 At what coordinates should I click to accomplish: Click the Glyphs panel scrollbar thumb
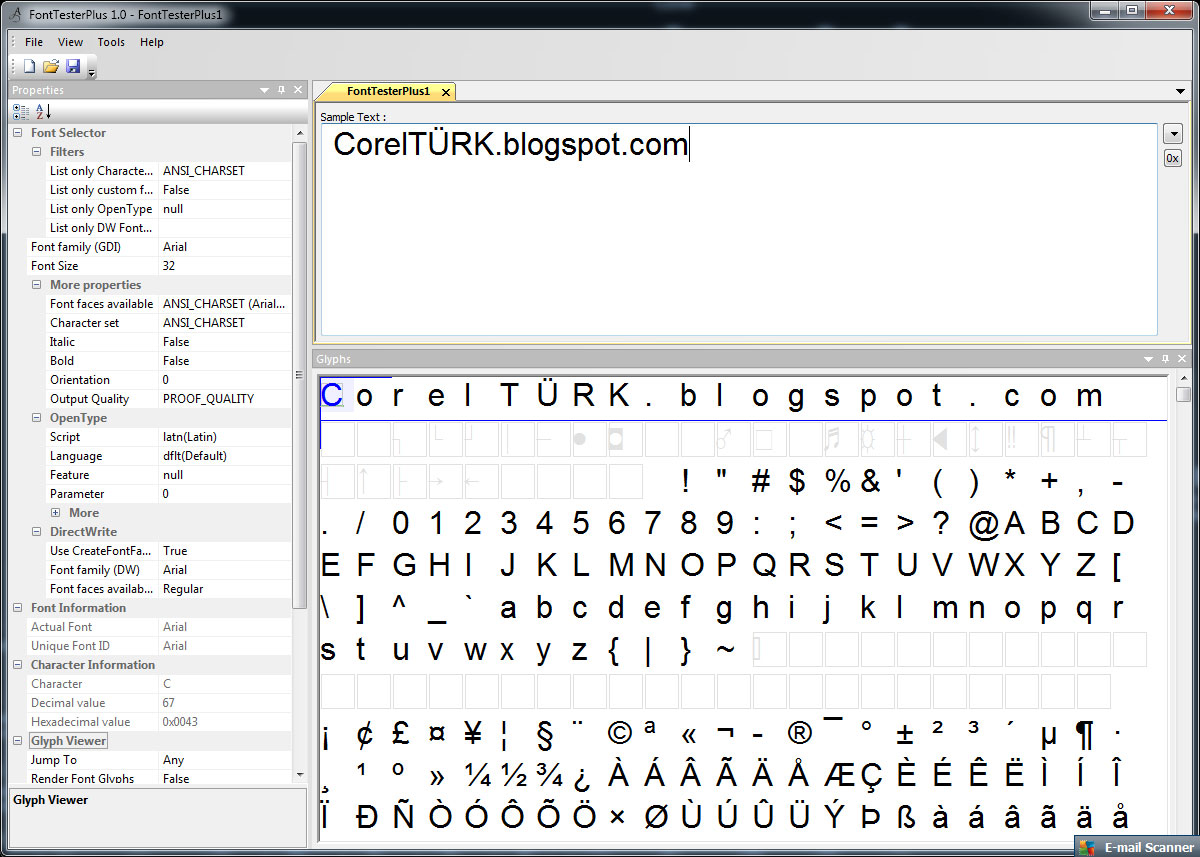1184,394
